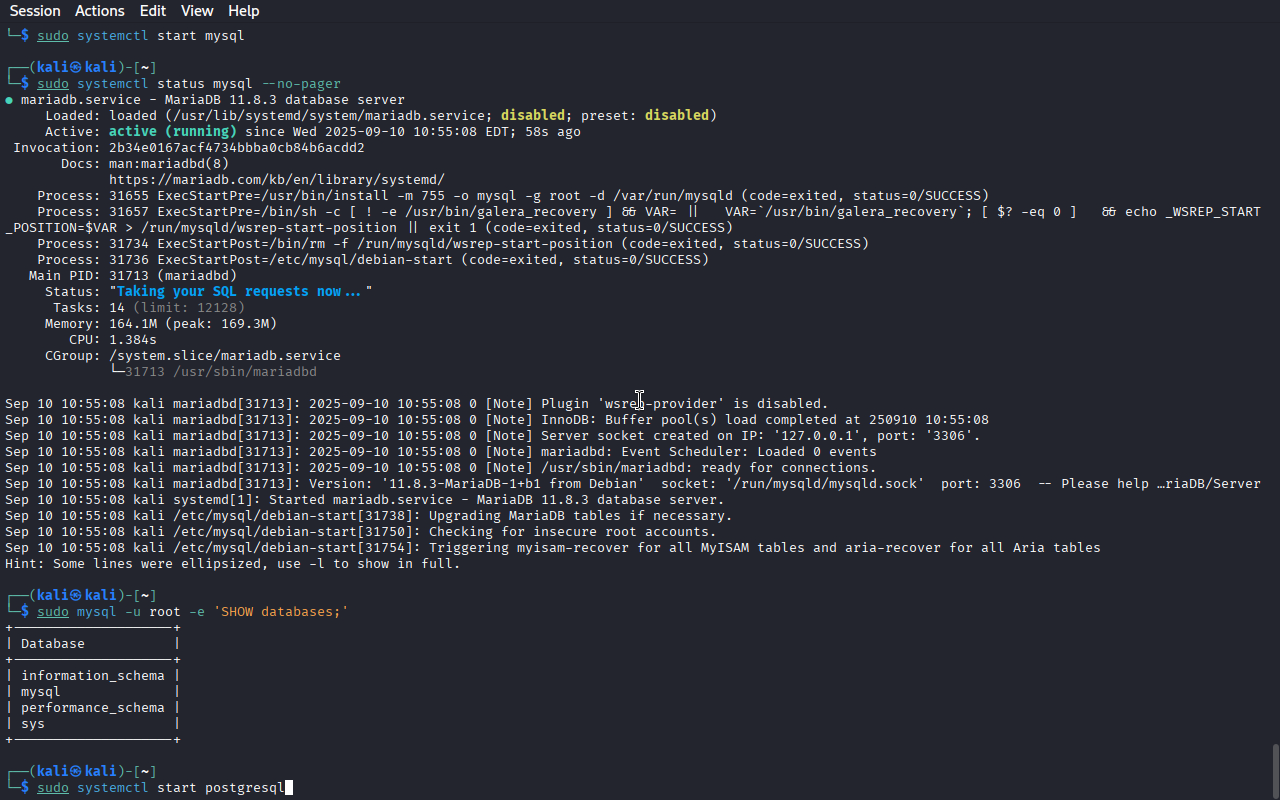This screenshot has width=1280, height=800.
Task: Open the Edit menu
Action: pyautogui.click(x=153, y=11)
